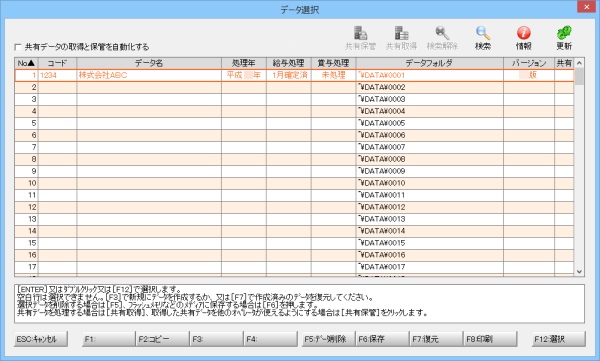This screenshot has width=600, height=361.
Task: Click the ¥DATA¥0001 folder cell
Action: (429, 75)
